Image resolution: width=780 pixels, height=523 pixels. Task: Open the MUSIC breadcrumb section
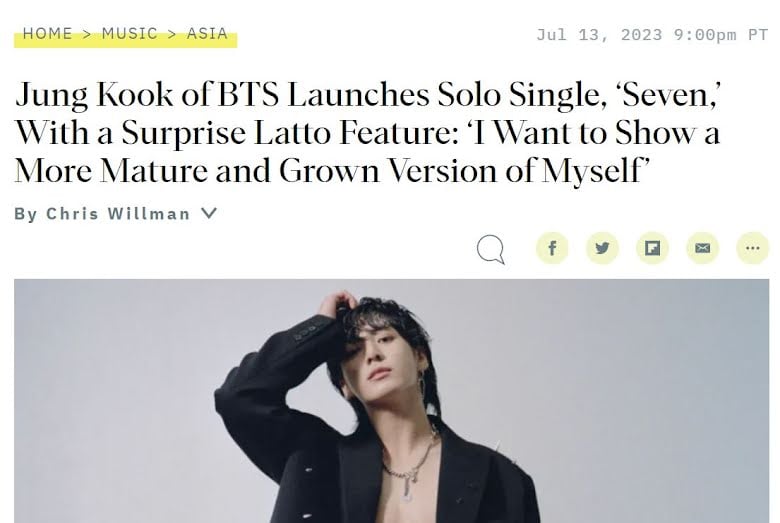point(130,33)
